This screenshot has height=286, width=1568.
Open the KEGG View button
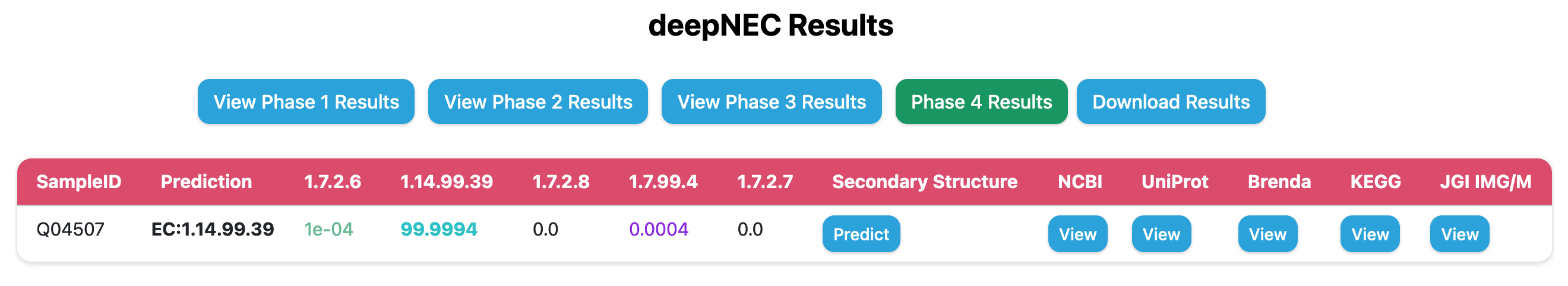click(1370, 234)
